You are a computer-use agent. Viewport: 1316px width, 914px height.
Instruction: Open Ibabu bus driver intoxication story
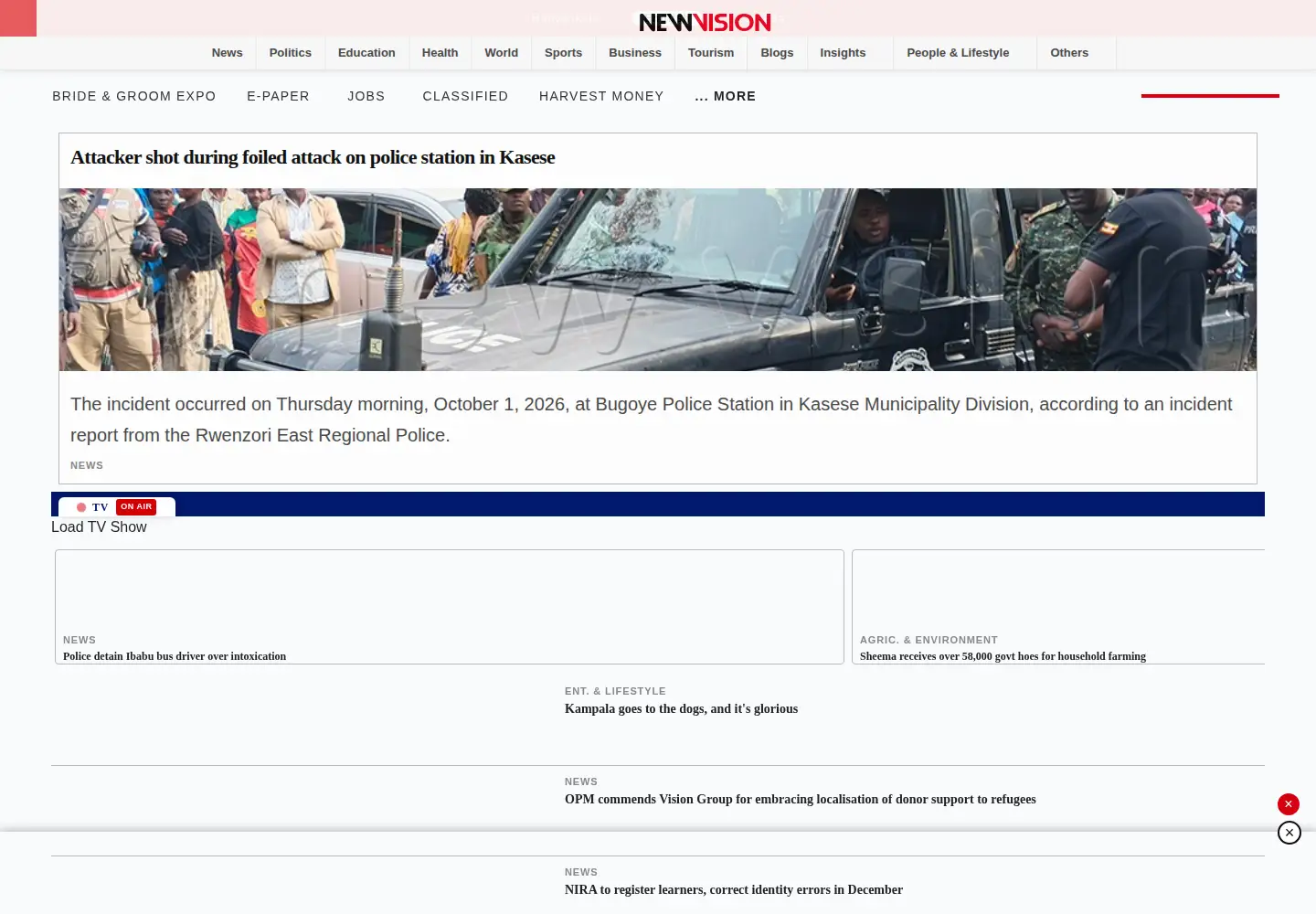point(175,656)
